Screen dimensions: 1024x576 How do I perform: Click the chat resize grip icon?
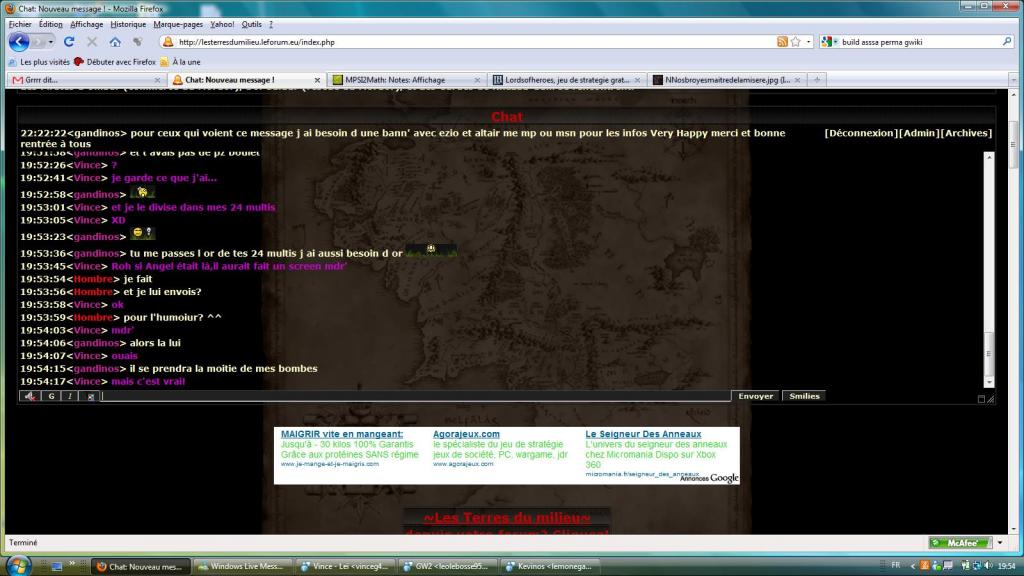991,399
